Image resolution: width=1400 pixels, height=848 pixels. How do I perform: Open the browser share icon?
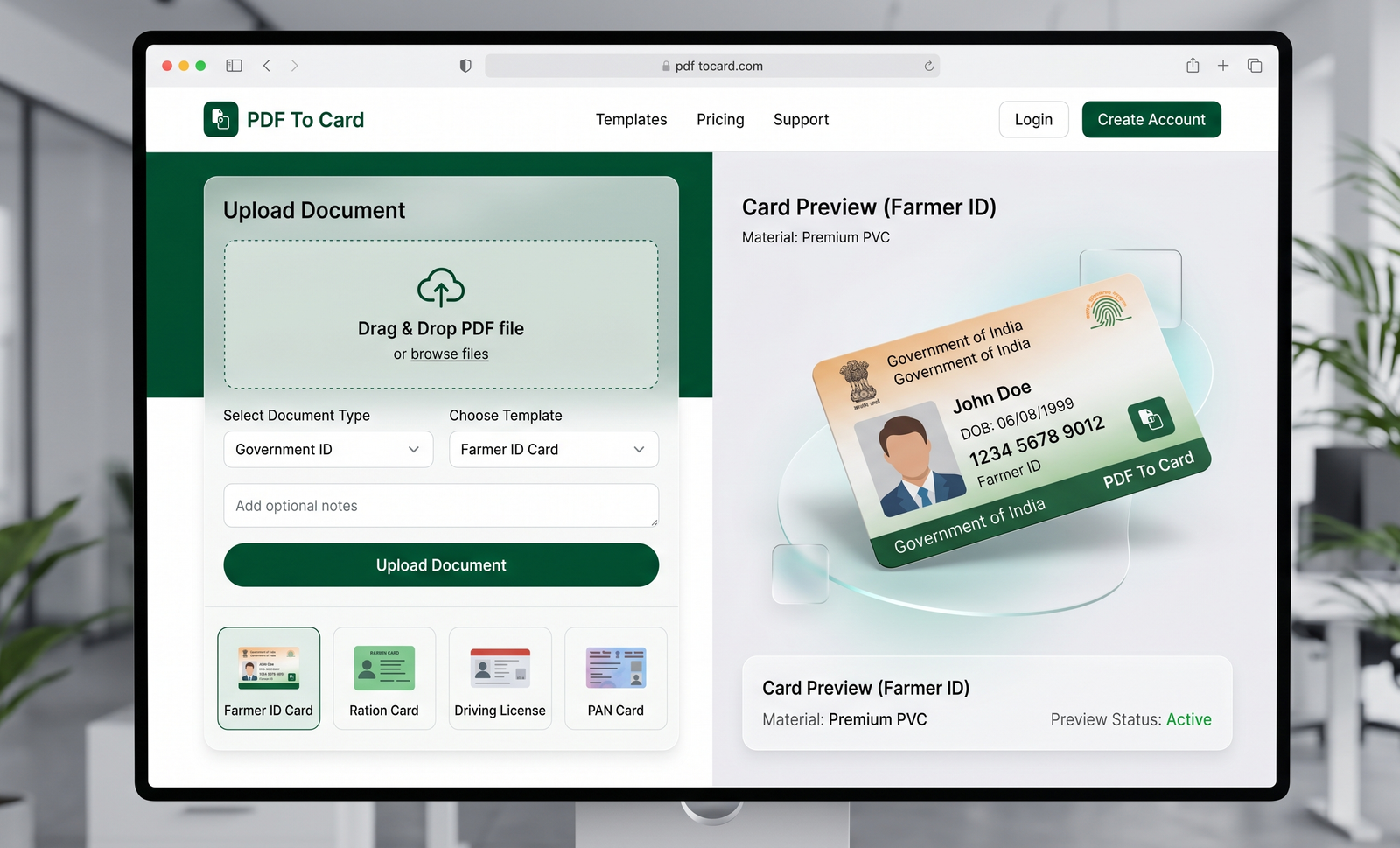(1193, 66)
